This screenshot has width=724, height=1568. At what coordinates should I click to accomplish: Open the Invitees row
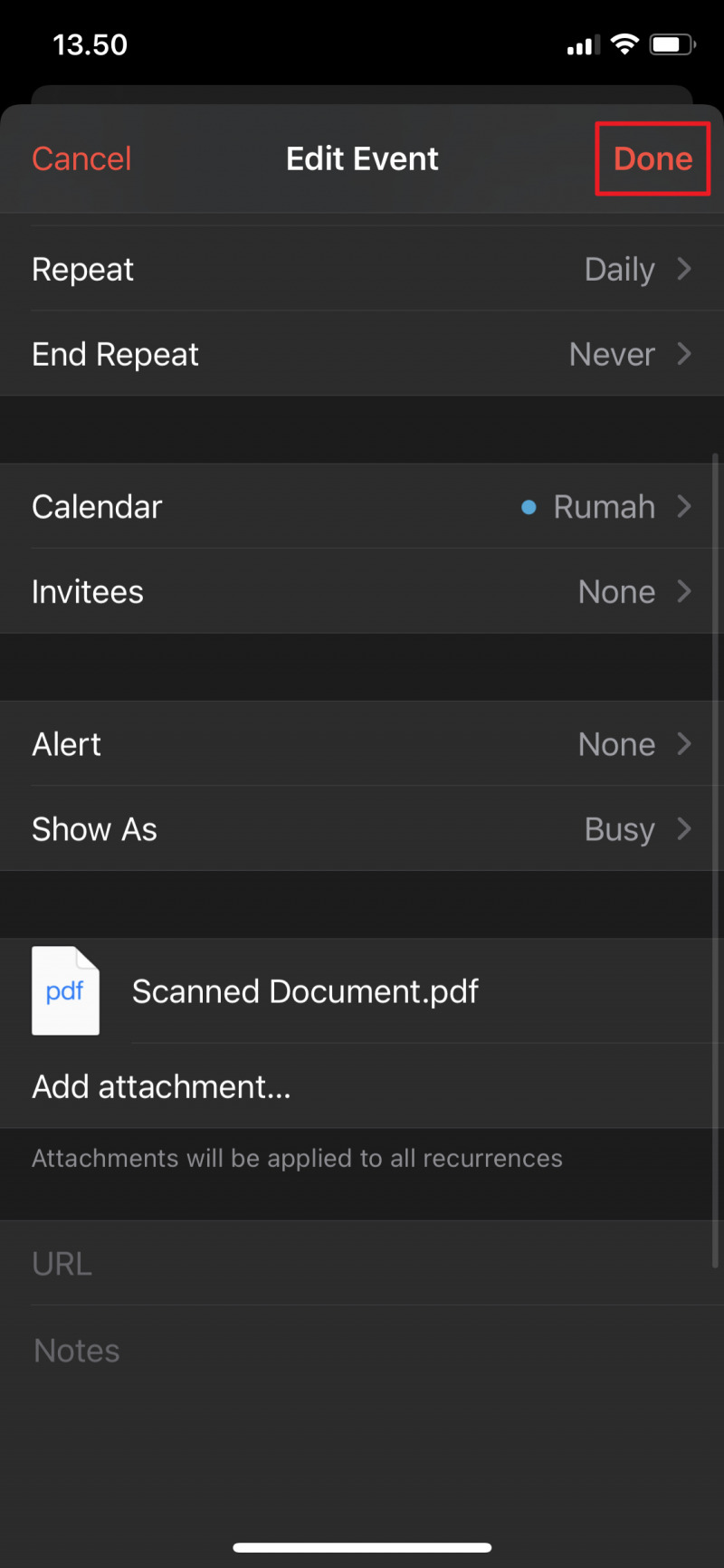click(x=362, y=592)
